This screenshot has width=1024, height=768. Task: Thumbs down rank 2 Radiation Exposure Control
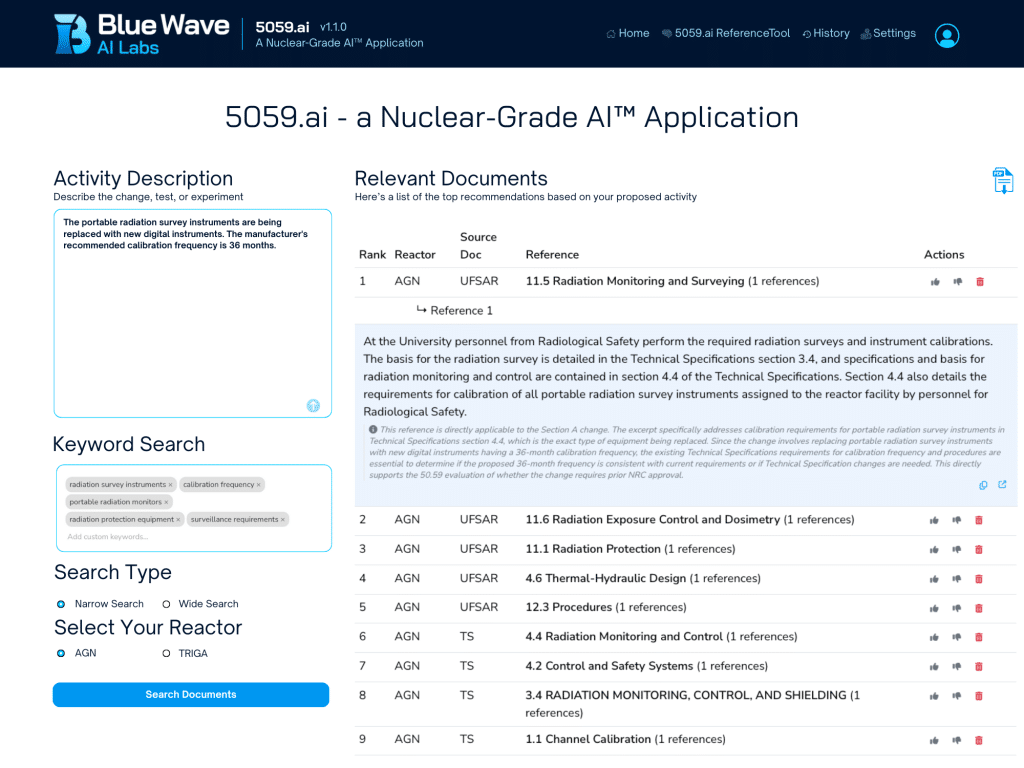957,520
